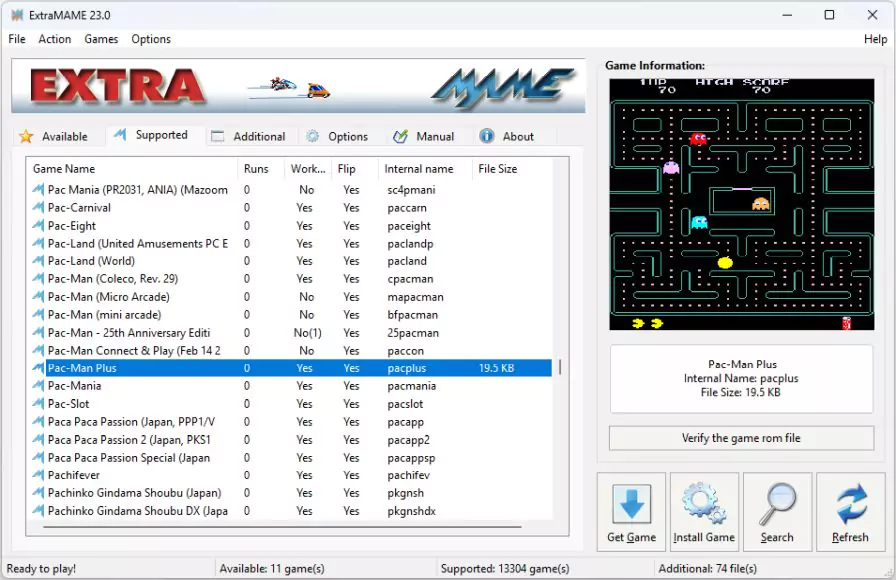Click the Install Game gear icon
Screen dimensions: 896x580
[x=704, y=503]
